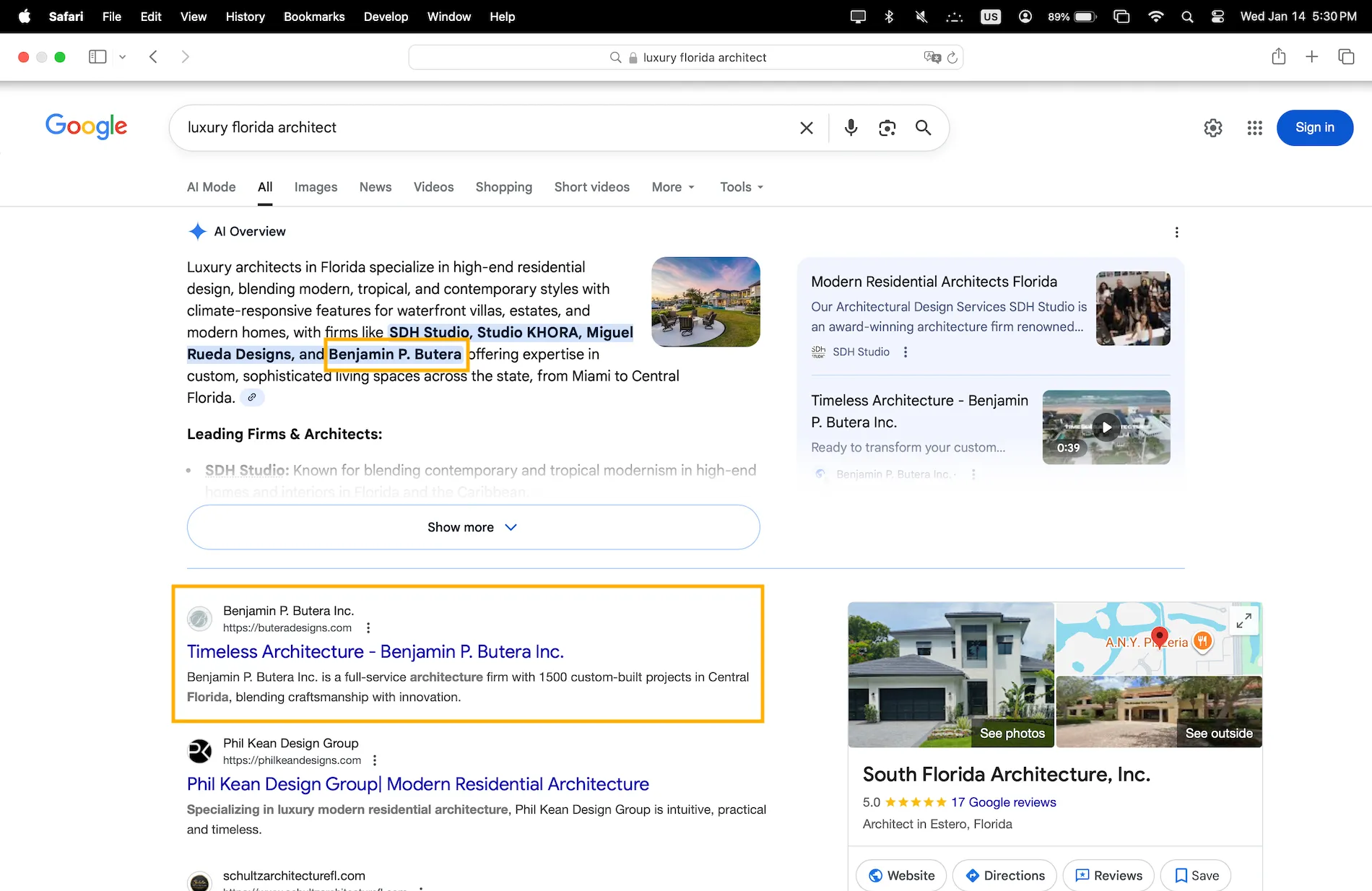Click the See photos thumbnail
This screenshot has height=891, width=1372.
[x=1012, y=732]
